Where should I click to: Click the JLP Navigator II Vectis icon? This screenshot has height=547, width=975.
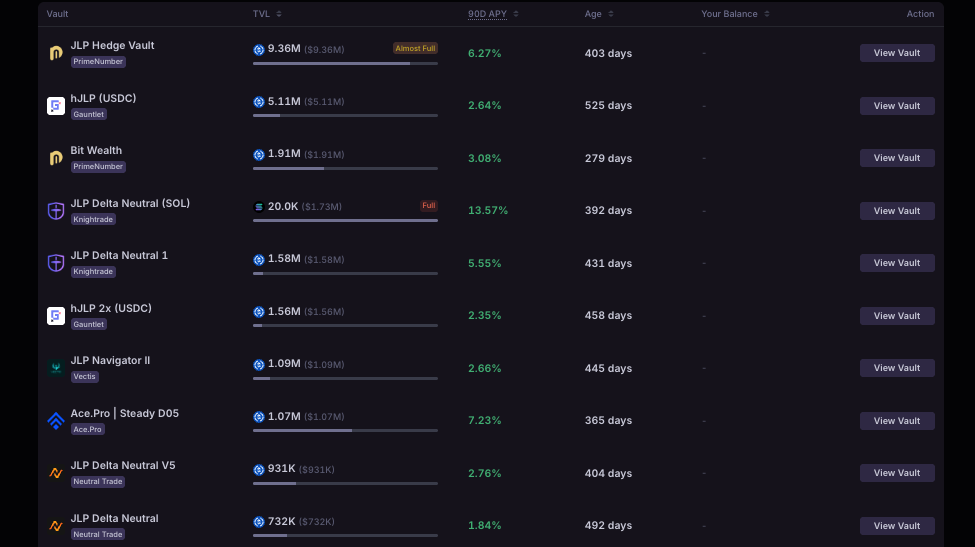coord(56,368)
